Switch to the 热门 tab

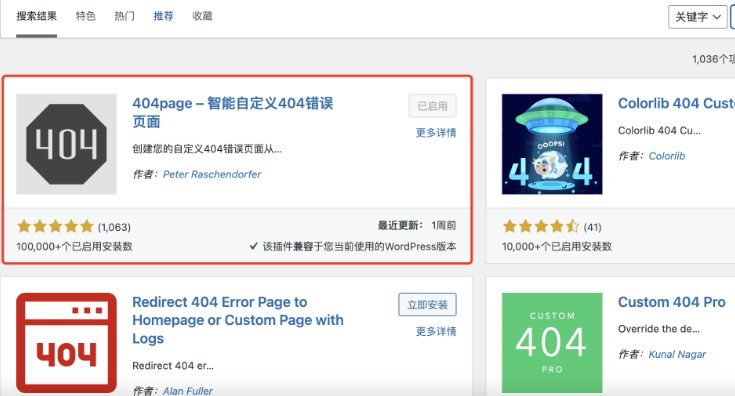click(125, 16)
